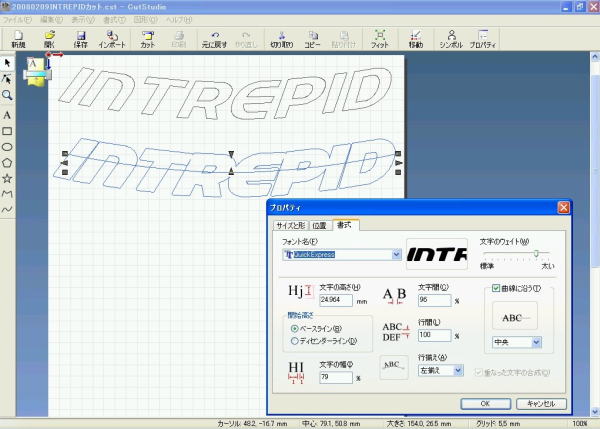Open the 書式 menu
This screenshot has height=429, width=600.
[x=114, y=20]
